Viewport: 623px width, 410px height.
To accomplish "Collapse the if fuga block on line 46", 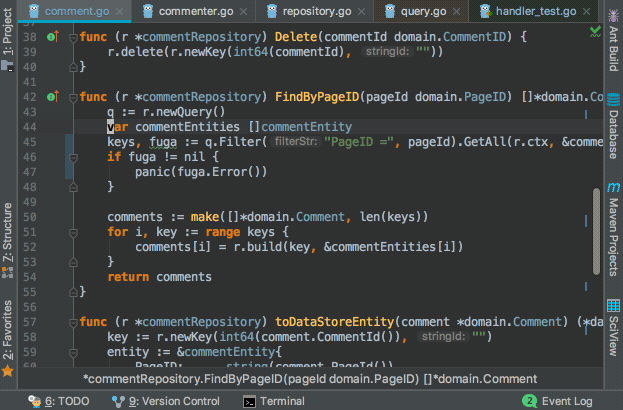I will [x=73, y=157].
